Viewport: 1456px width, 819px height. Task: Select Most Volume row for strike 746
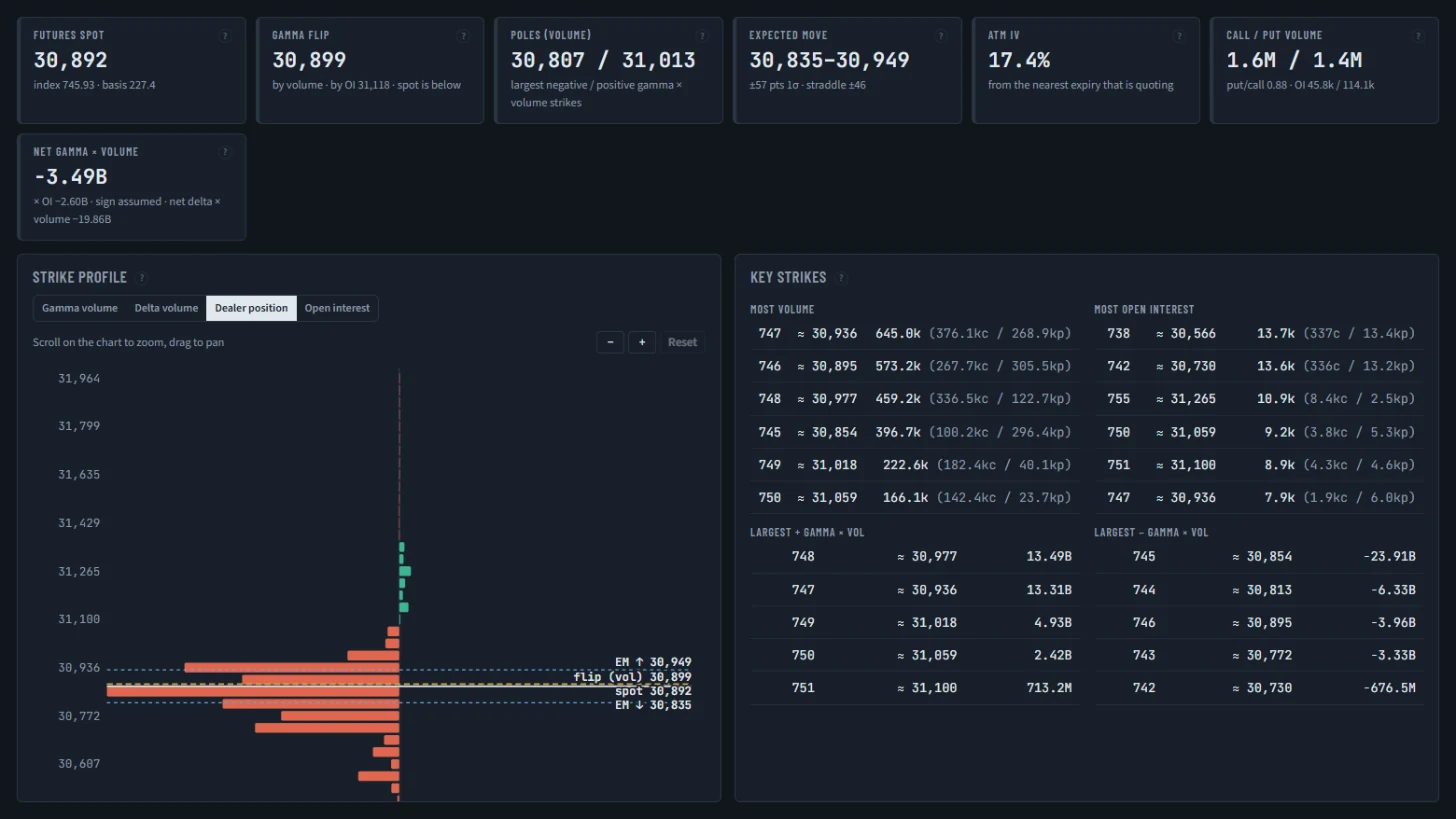coord(915,366)
